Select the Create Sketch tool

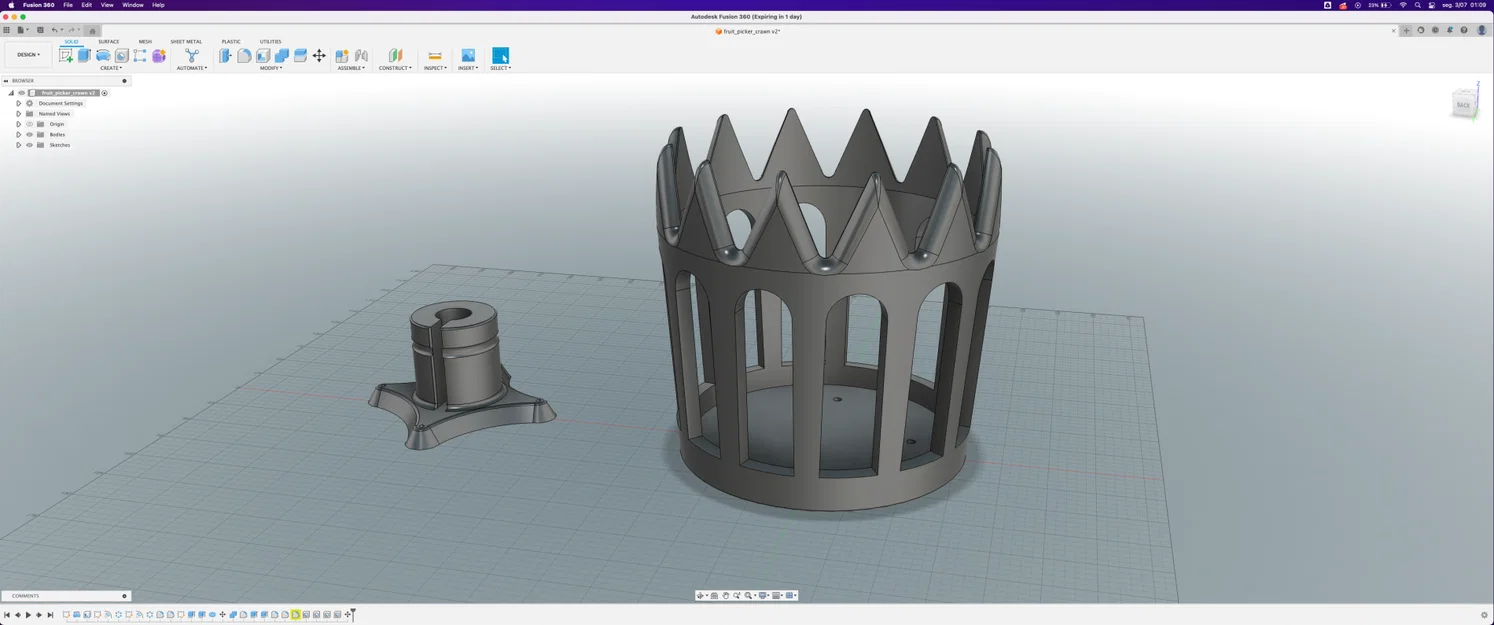[x=66, y=56]
